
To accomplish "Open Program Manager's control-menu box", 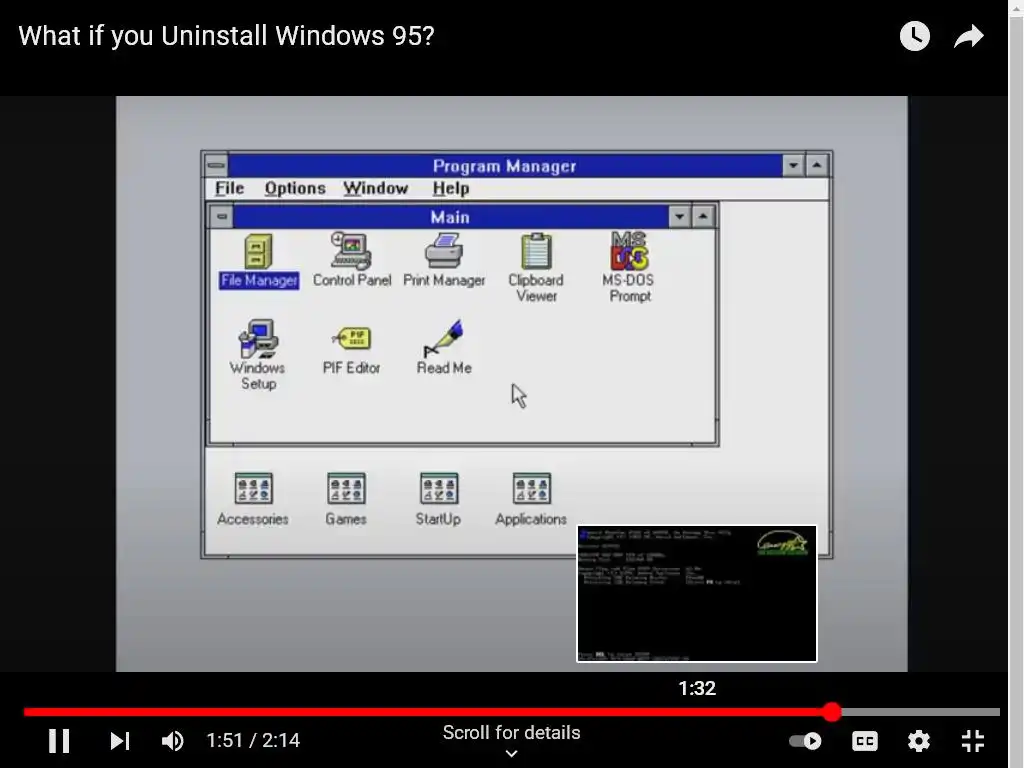I will tap(216, 165).
